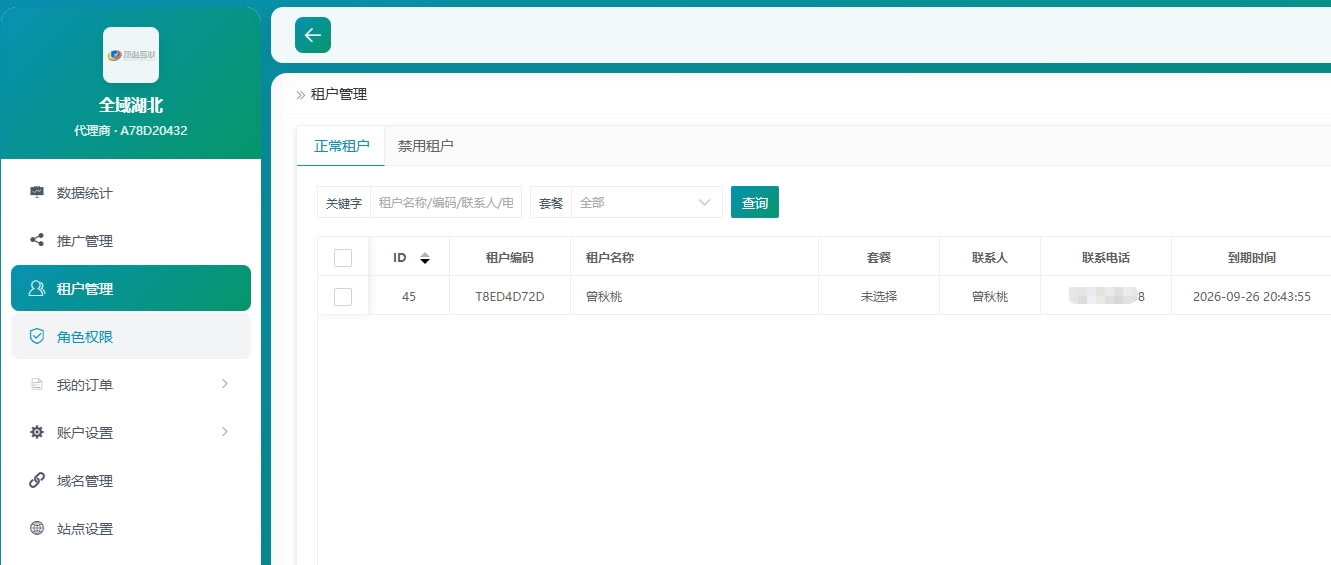Click tenant code T8ED4D72D cell
The width and height of the screenshot is (1331, 565).
510,297
